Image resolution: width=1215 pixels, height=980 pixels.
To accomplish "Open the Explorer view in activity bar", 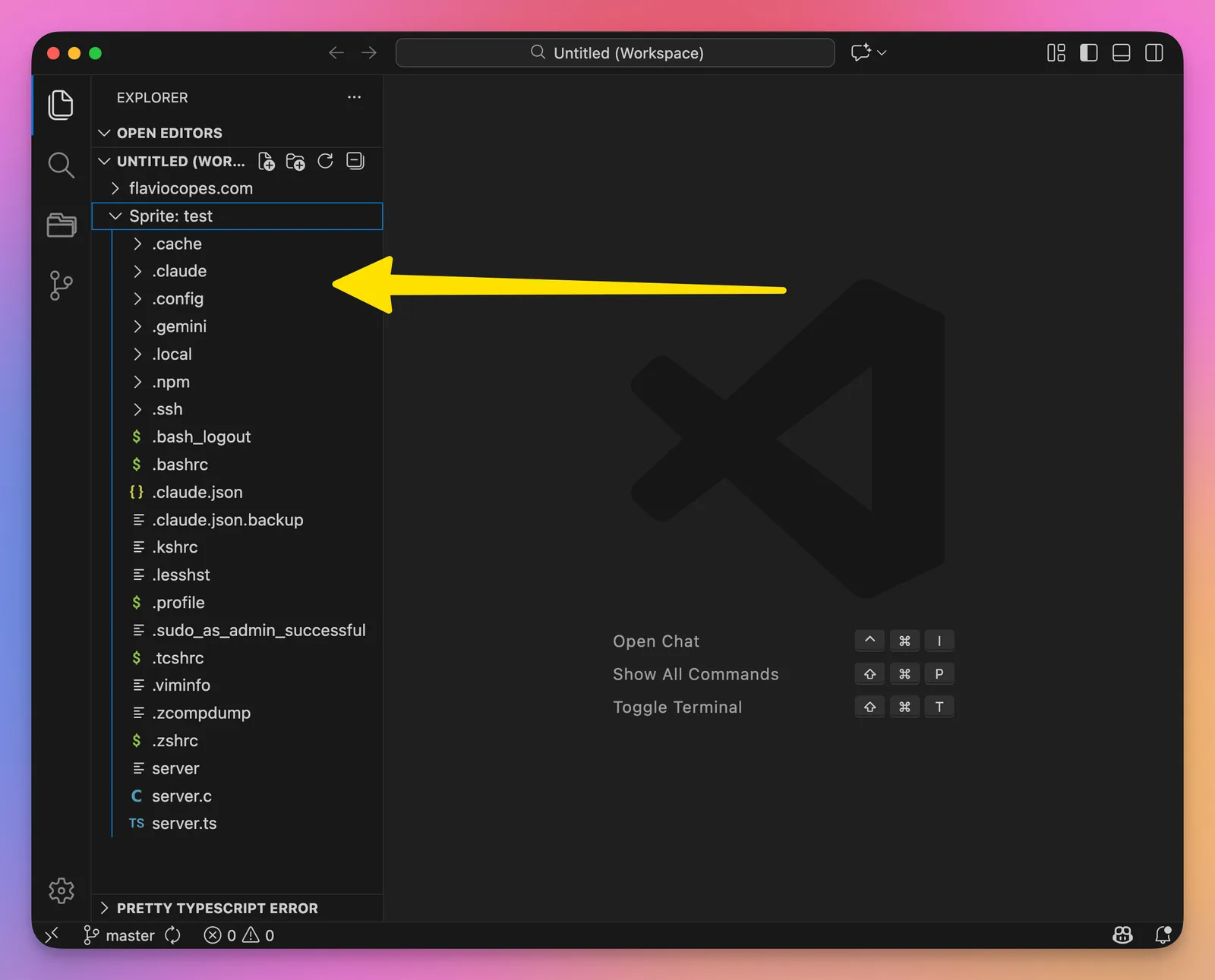I will point(61,105).
